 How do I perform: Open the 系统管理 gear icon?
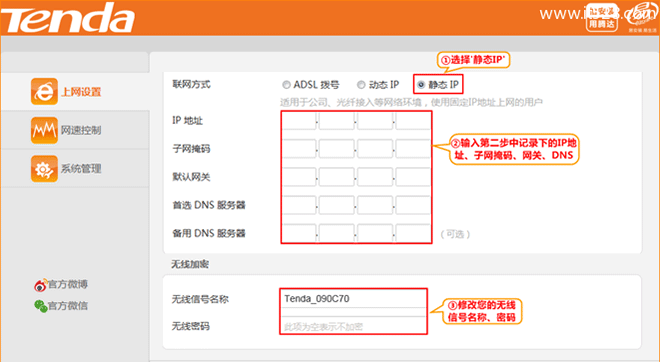44,169
